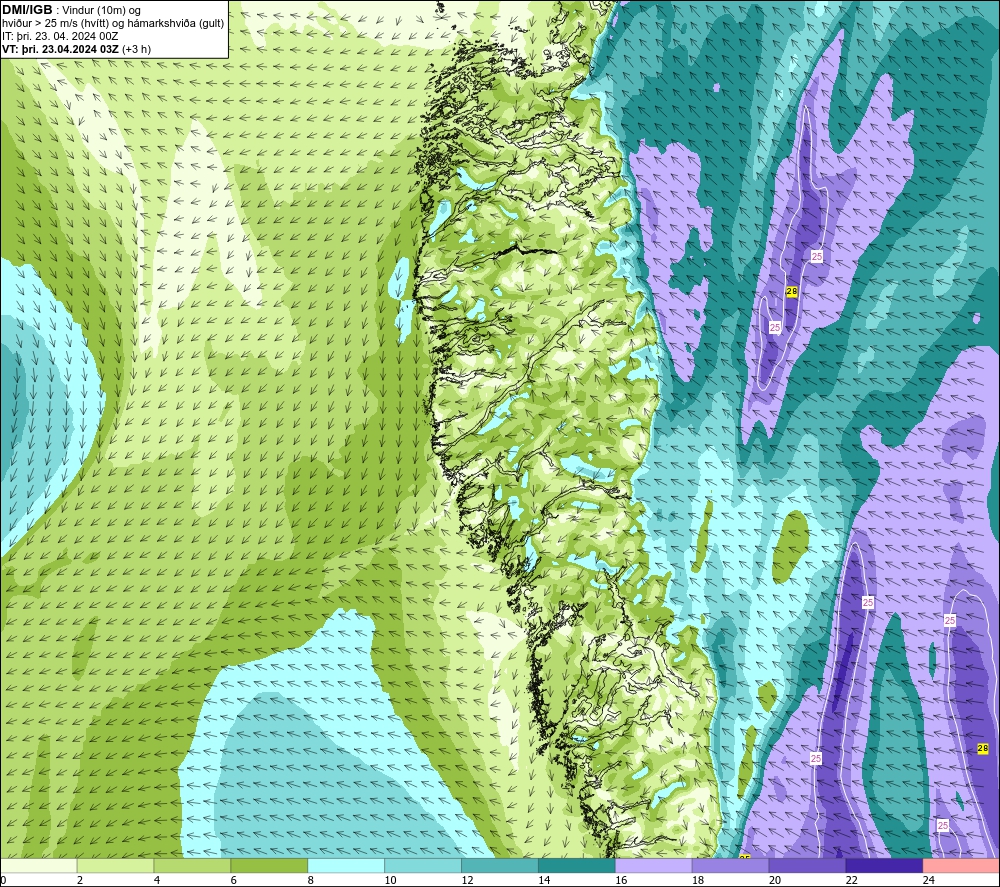Click the legend scale label 10

point(390,880)
